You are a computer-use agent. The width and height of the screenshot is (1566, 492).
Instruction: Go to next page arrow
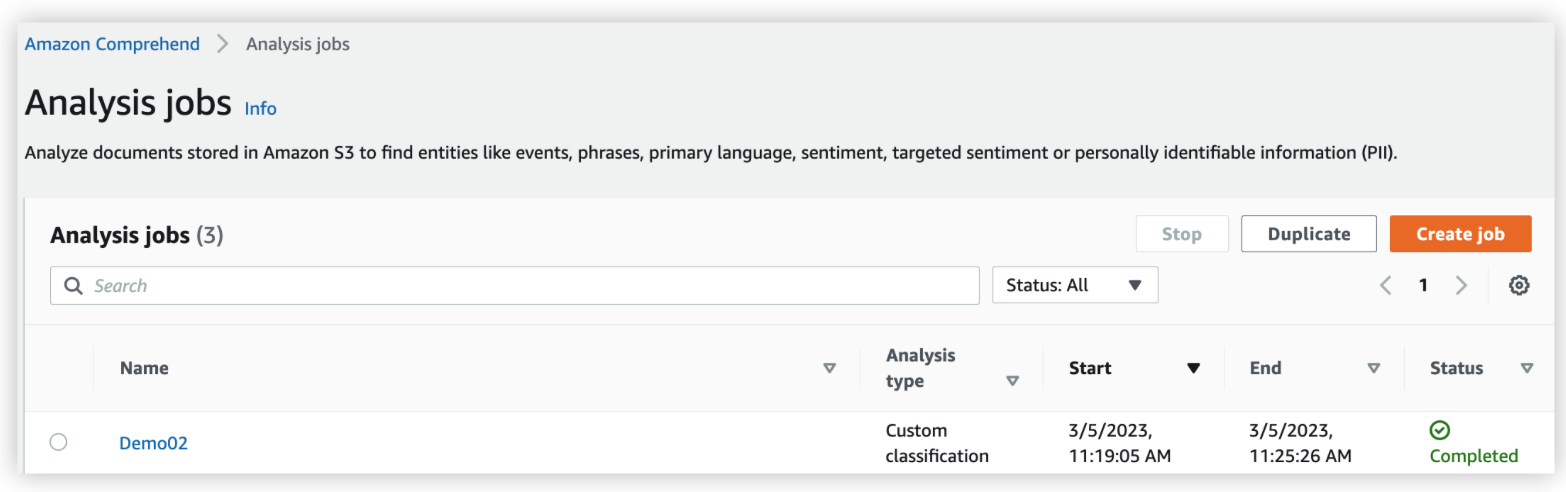1461,286
